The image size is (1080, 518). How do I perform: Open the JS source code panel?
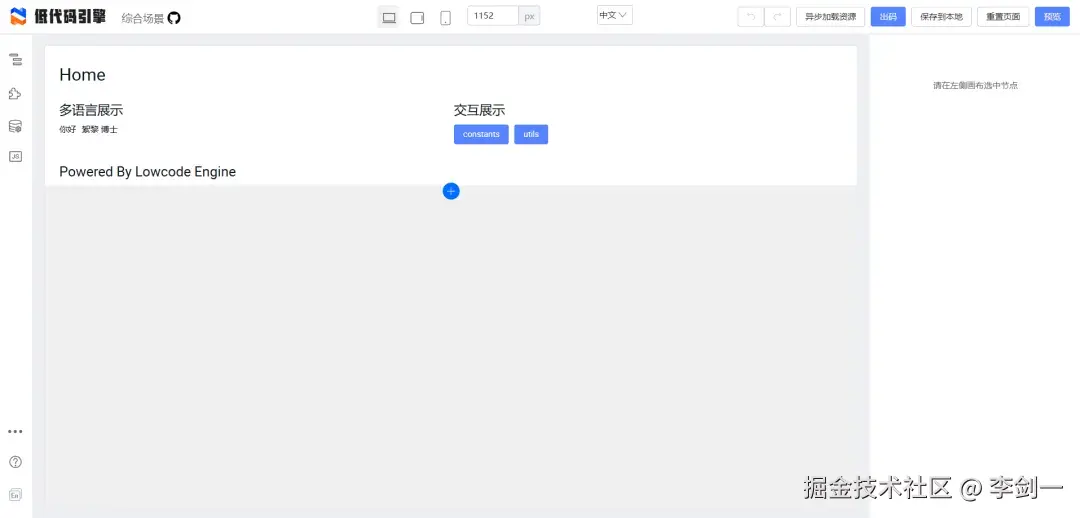(15, 156)
